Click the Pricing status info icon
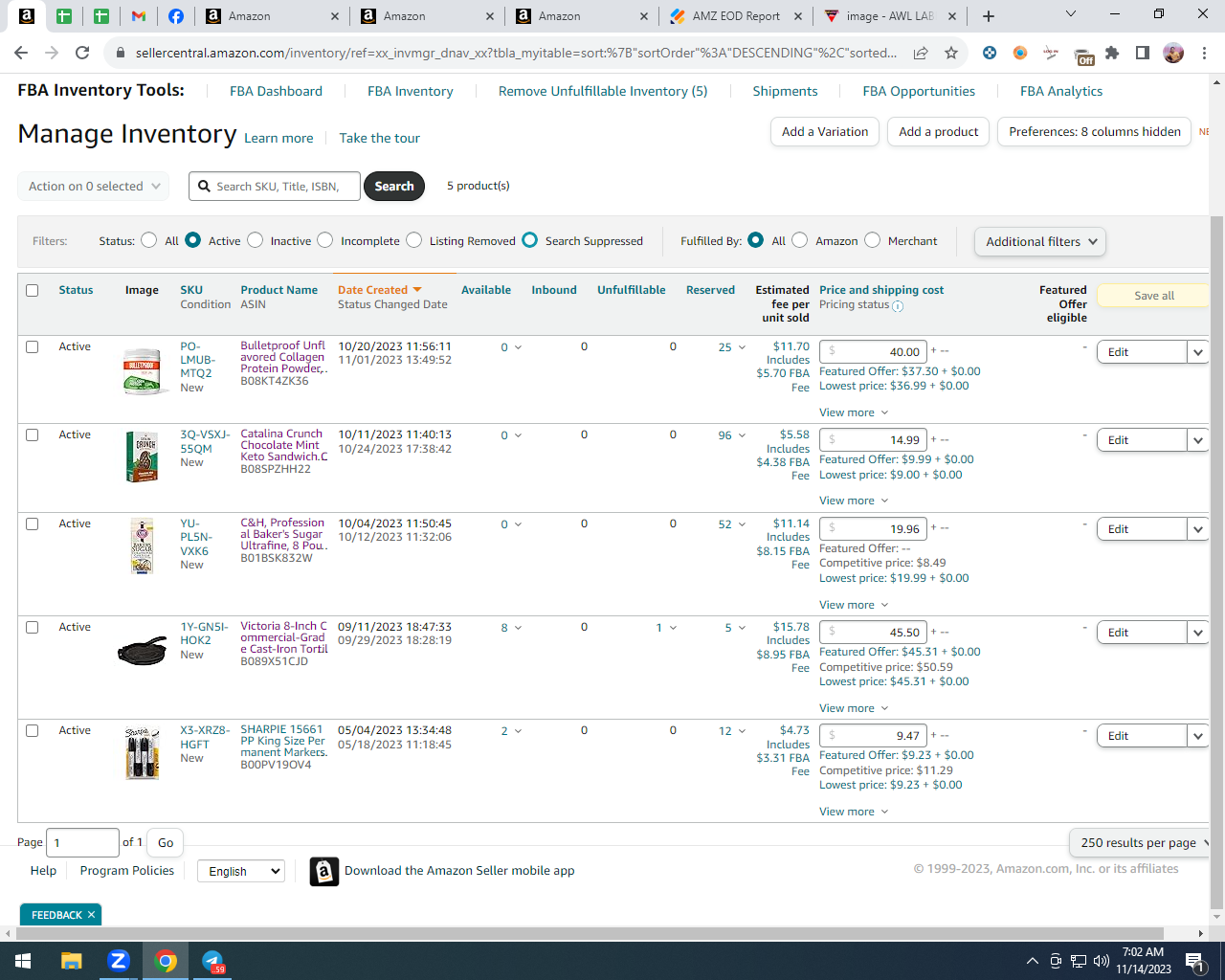This screenshot has width=1225, height=980. click(x=898, y=306)
